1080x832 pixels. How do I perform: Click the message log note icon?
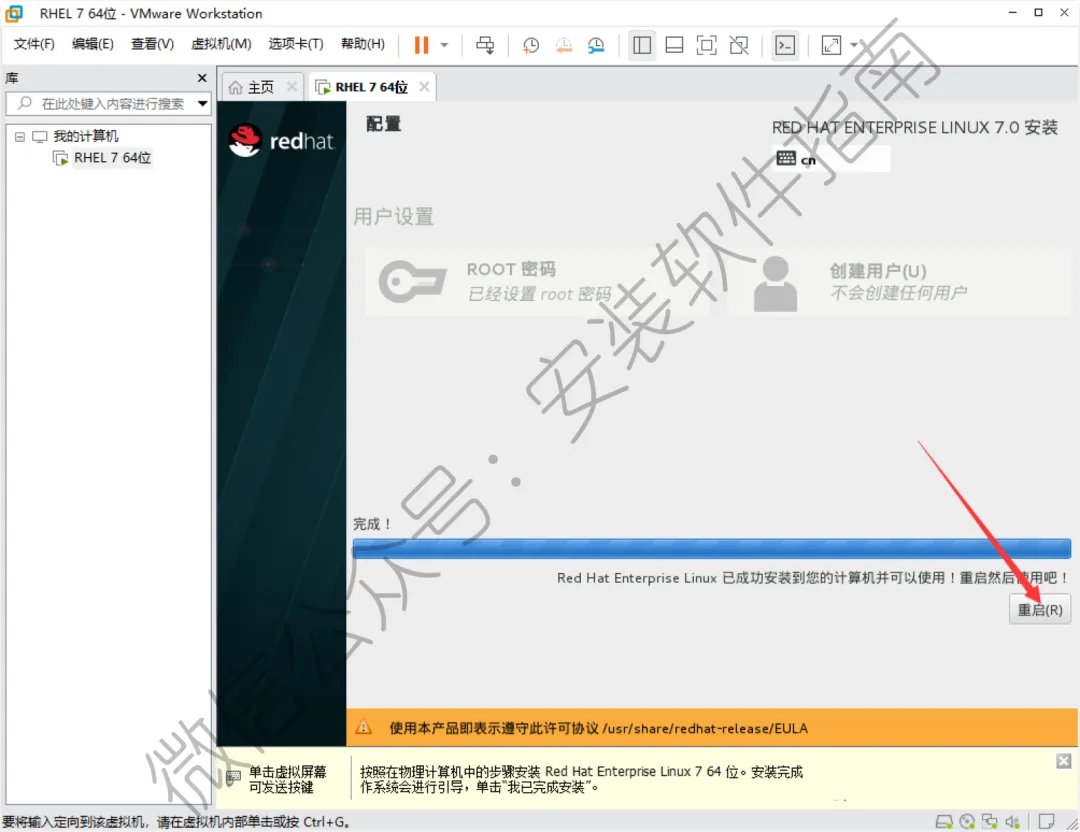coord(1046,821)
